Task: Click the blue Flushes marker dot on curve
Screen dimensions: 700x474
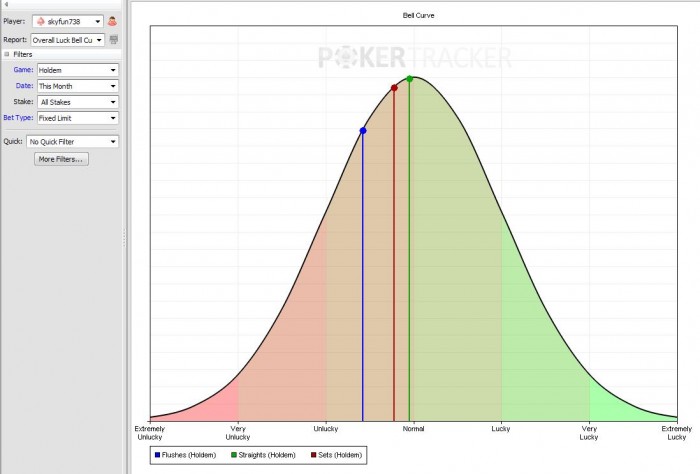Action: pyautogui.click(x=363, y=131)
